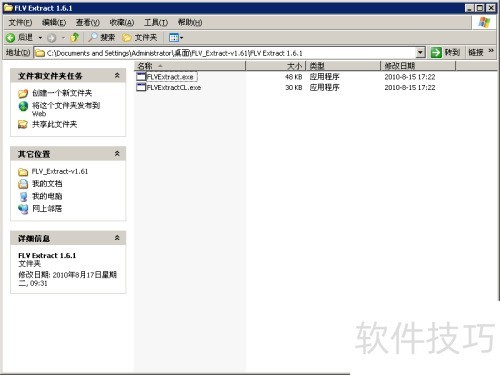The image size is (500, 375).
Task: Expand the Links toolbar chevron
Action: point(491,51)
